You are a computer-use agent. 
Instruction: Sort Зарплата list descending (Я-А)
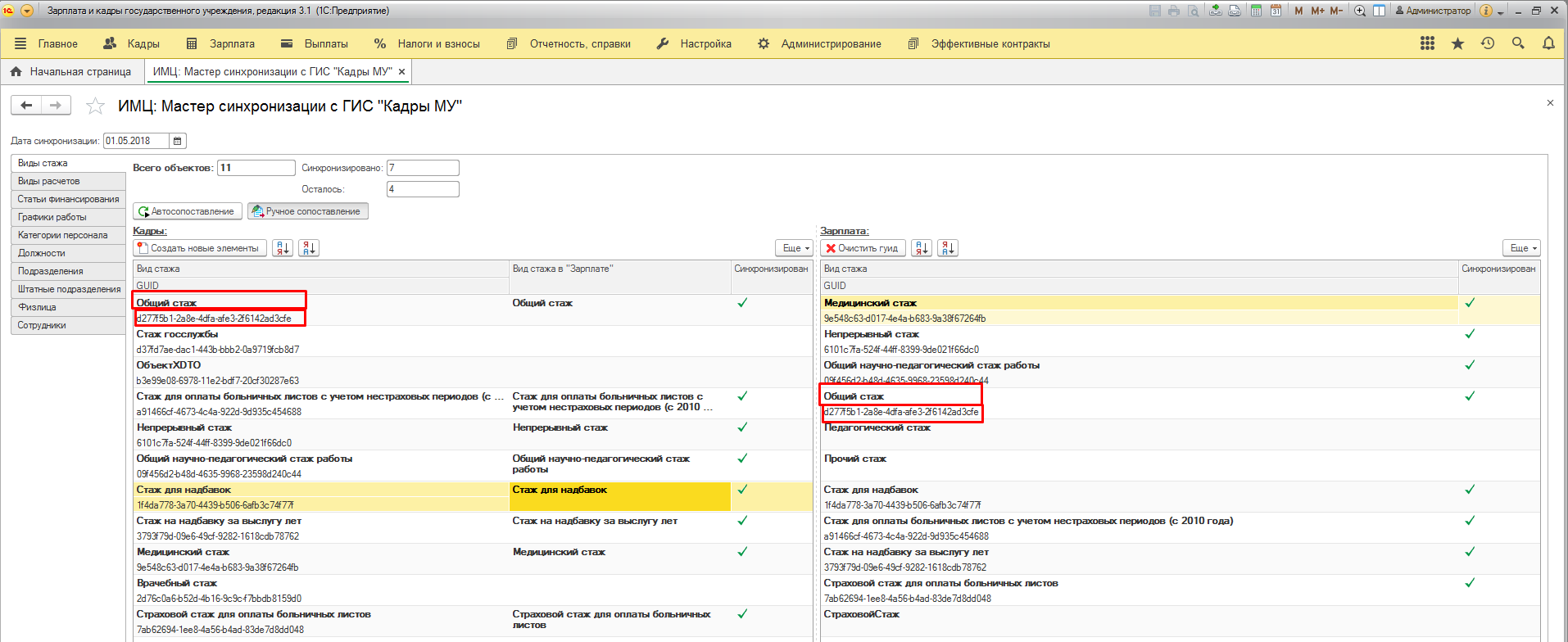point(948,248)
